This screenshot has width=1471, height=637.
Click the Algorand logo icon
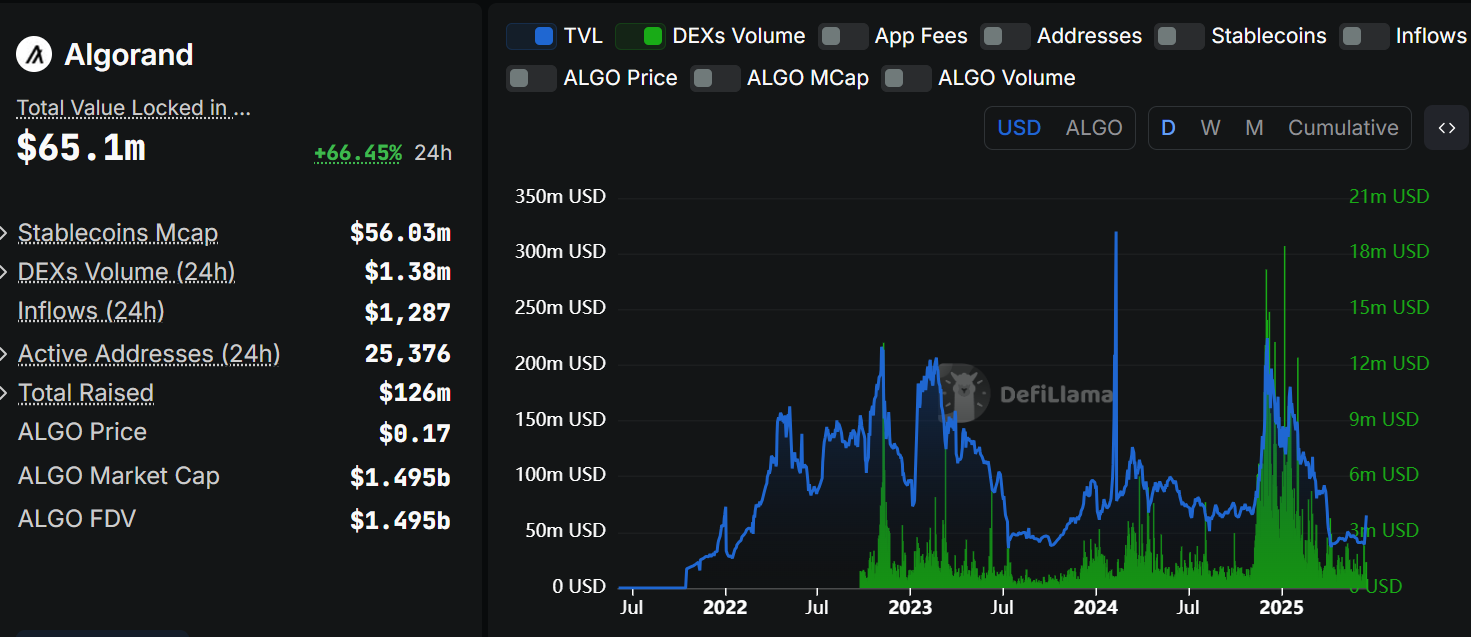[34, 55]
